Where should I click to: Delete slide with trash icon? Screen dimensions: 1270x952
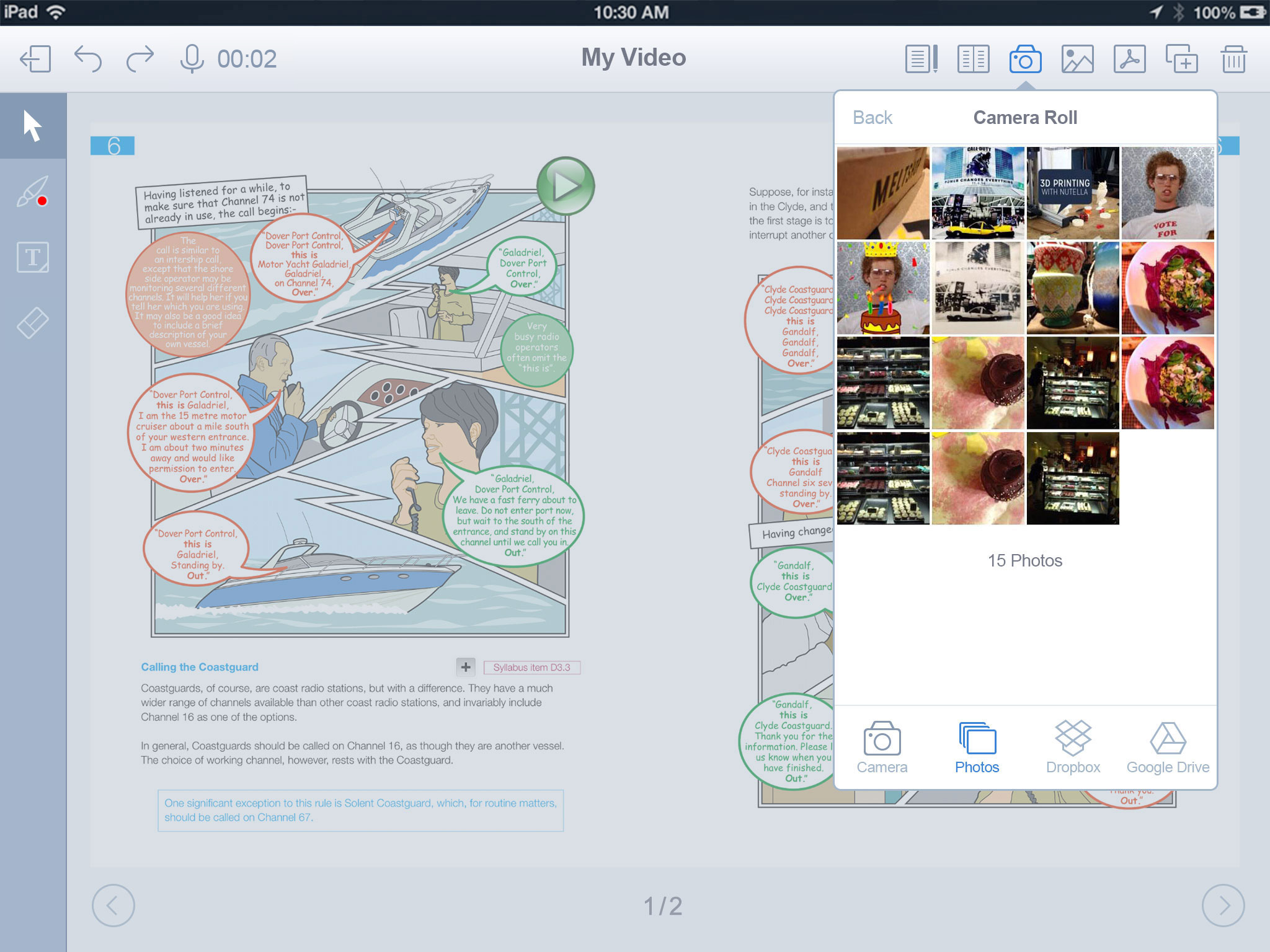coord(1233,59)
